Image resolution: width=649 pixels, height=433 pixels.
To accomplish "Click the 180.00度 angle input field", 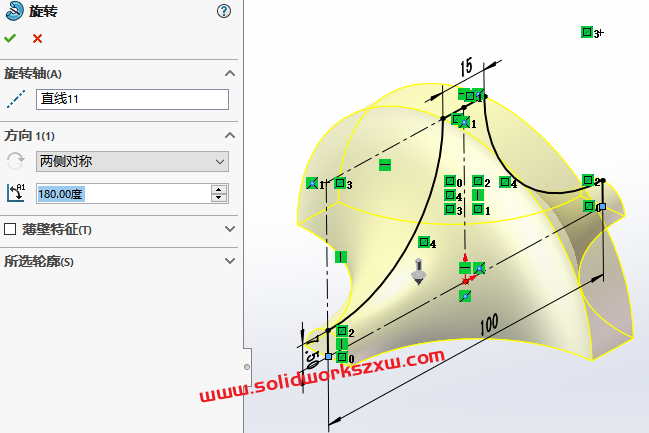I will [x=124, y=193].
